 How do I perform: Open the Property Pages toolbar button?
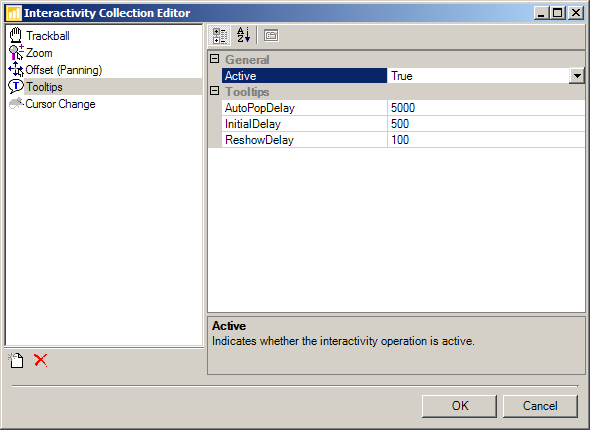pos(271,36)
